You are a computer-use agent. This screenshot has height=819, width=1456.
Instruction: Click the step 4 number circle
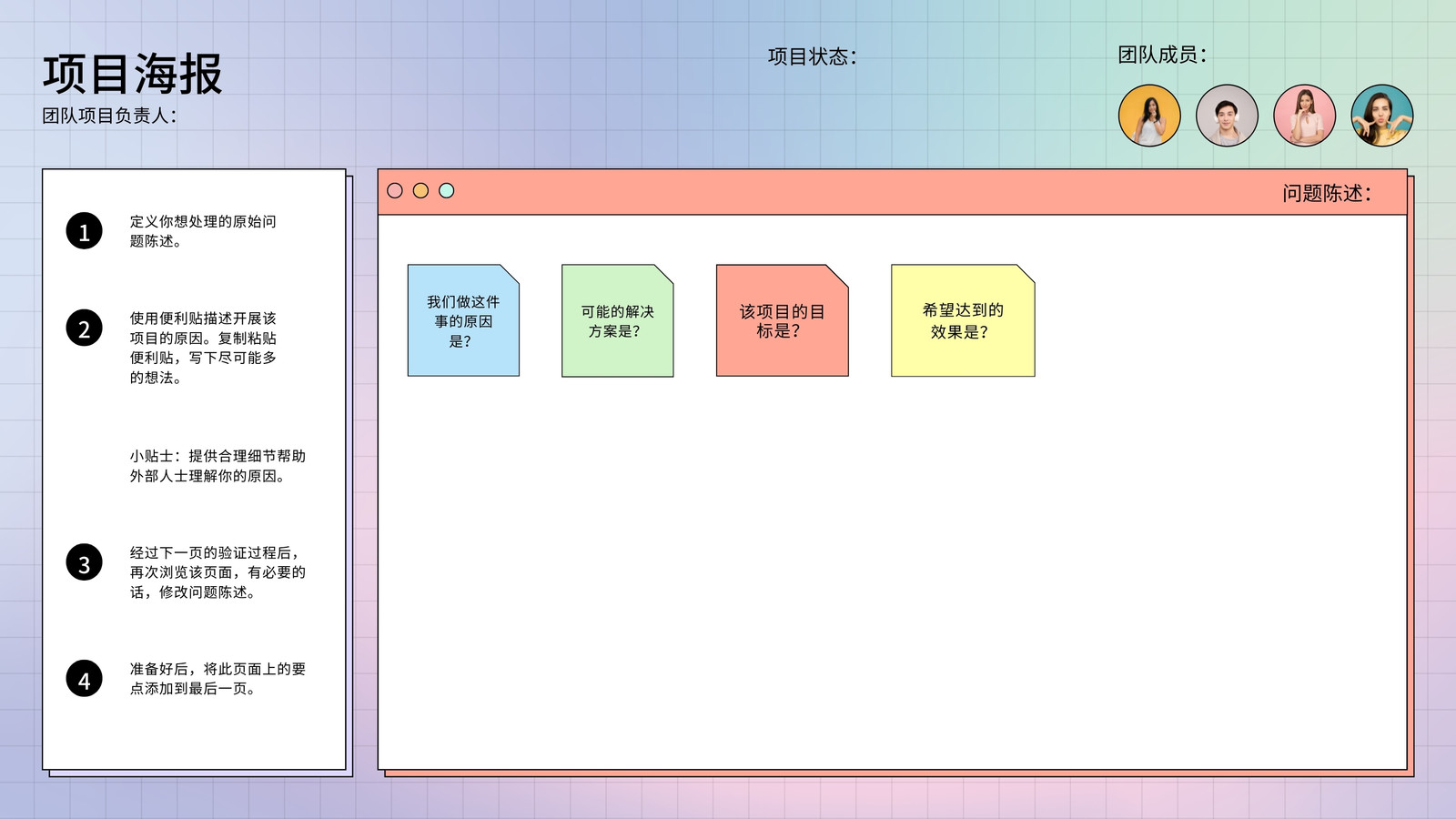click(x=84, y=679)
